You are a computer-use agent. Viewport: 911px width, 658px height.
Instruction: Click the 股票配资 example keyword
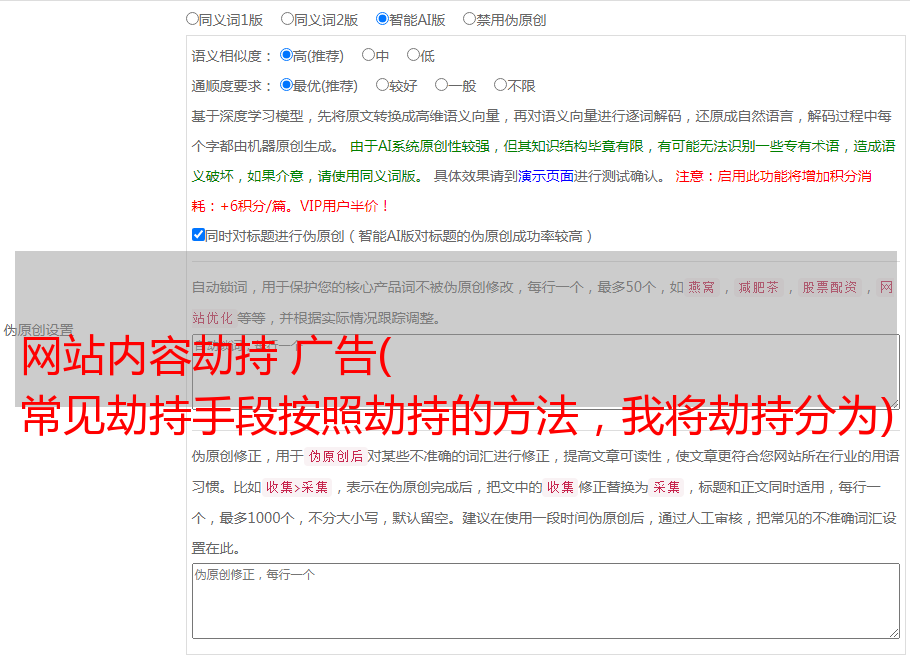pos(830,287)
